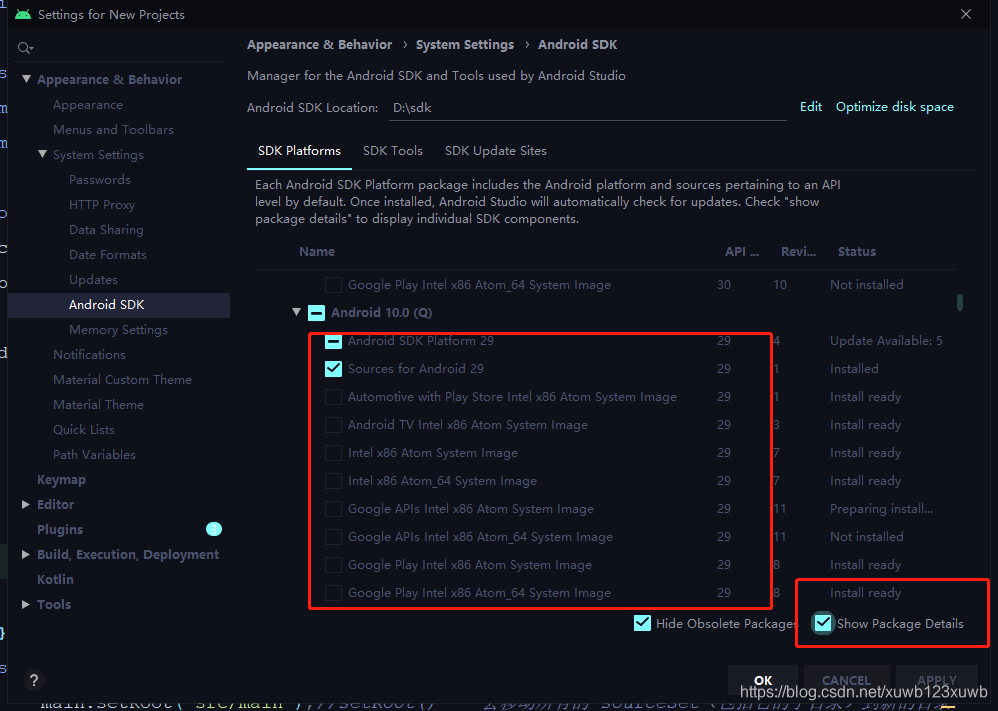Image resolution: width=998 pixels, height=711 pixels.
Task: Click 'Preparing install...' status text
Action: [881, 509]
